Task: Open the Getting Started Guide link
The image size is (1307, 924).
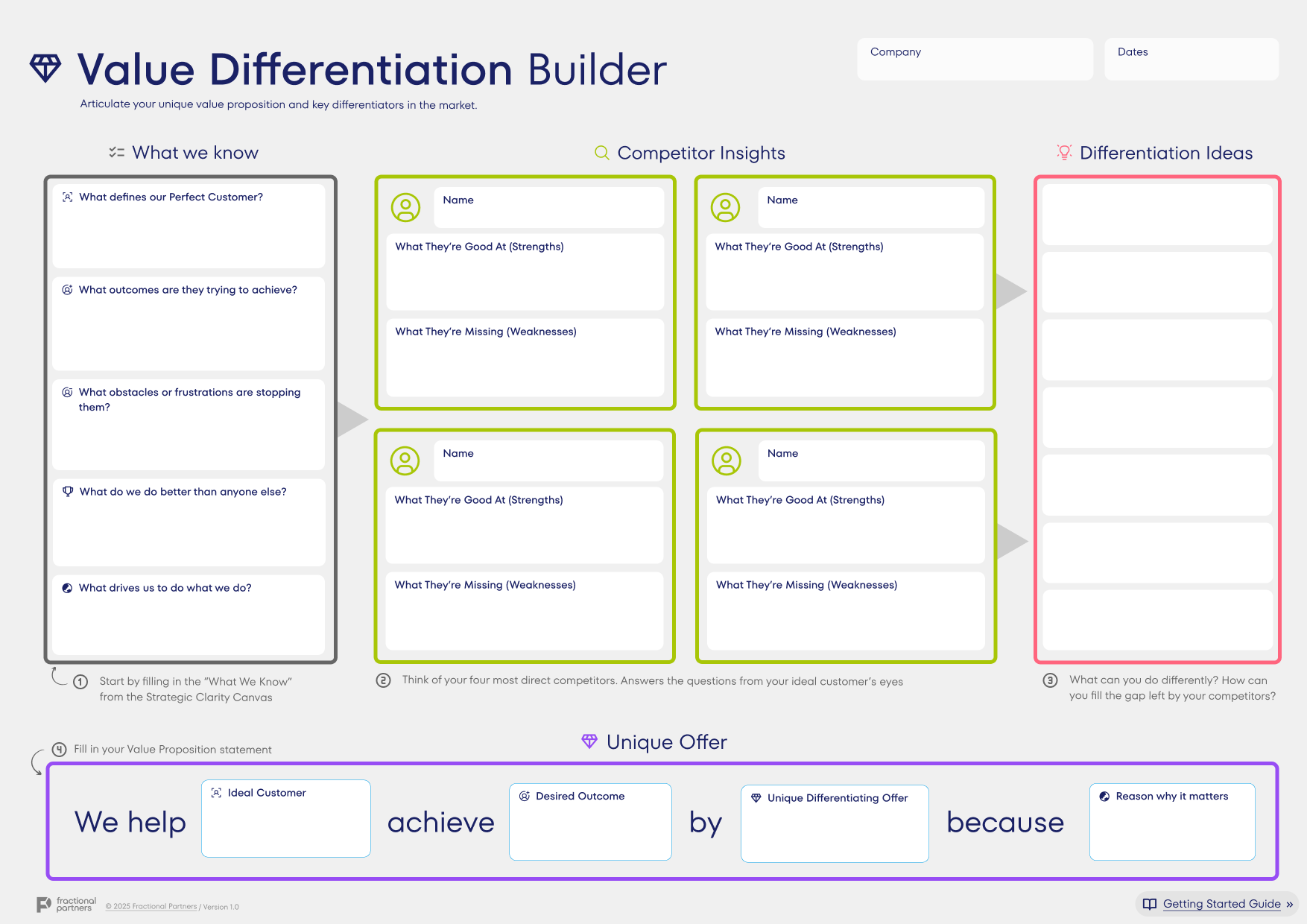Action: click(1222, 904)
